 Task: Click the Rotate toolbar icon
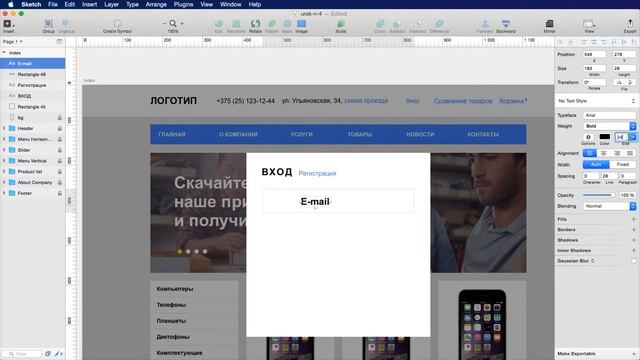[x=255, y=24]
